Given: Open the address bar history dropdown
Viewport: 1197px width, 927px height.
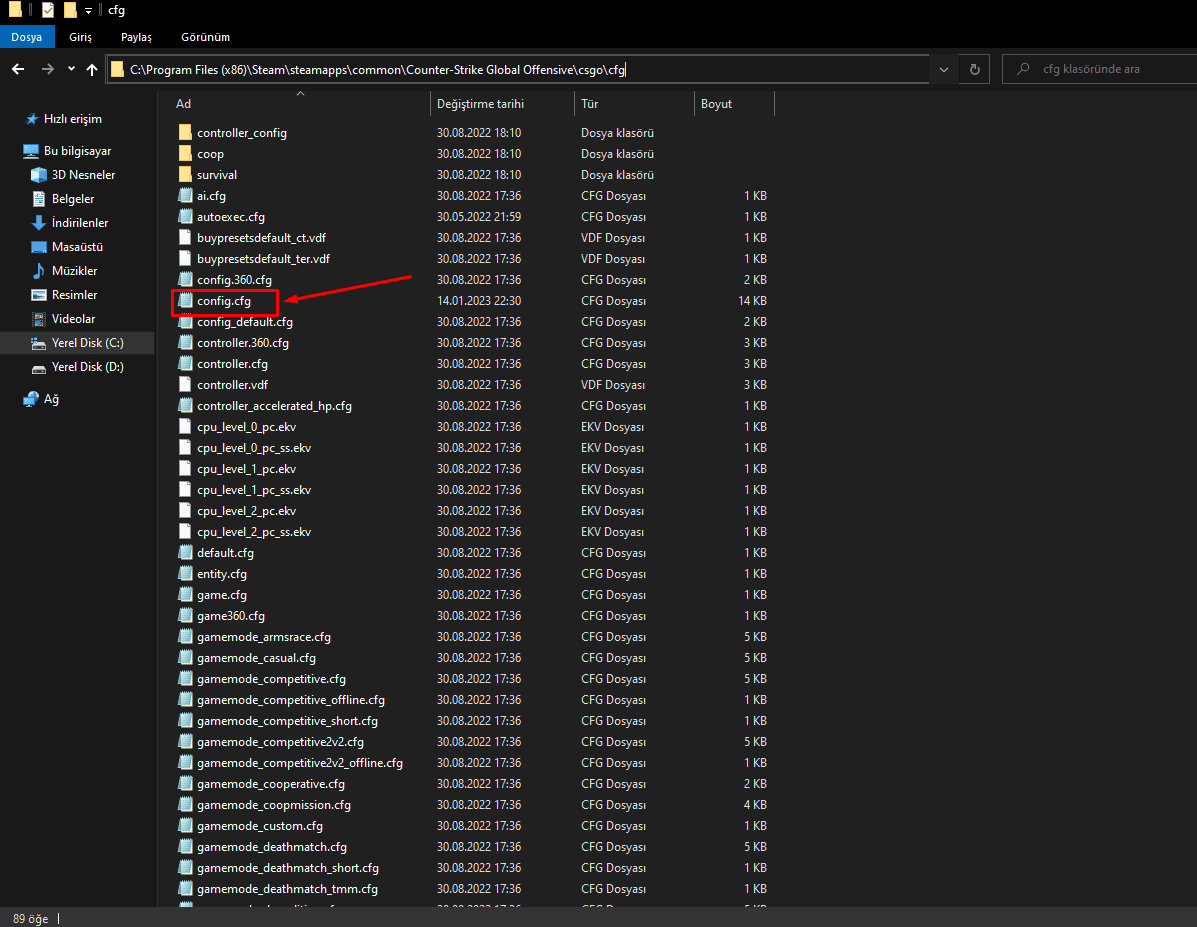Looking at the screenshot, I should (x=944, y=69).
